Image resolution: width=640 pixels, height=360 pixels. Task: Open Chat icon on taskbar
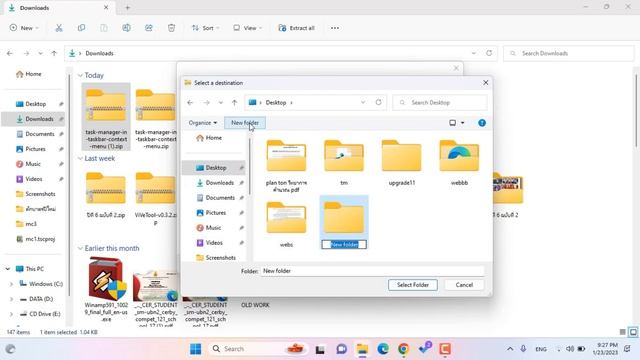click(341, 349)
